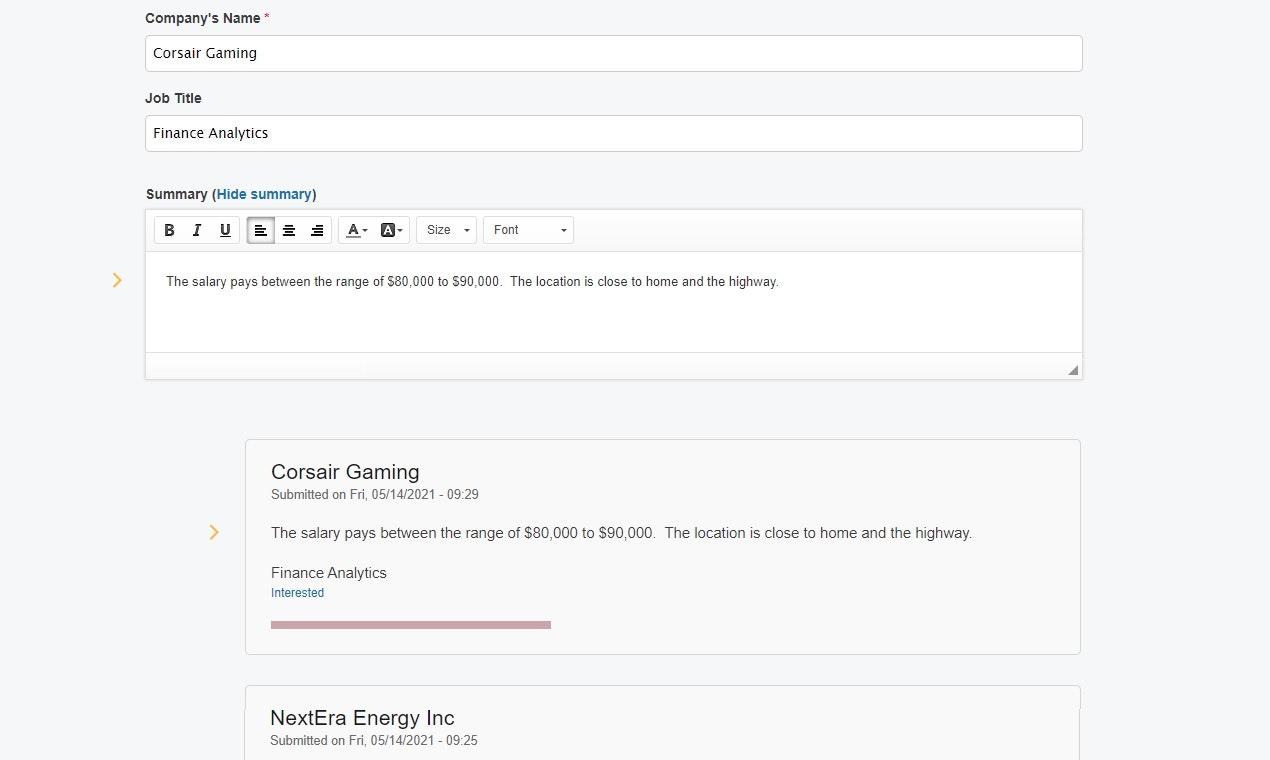Toggle underline formatting in the Summary editor
This screenshot has height=760, width=1270.
point(225,230)
